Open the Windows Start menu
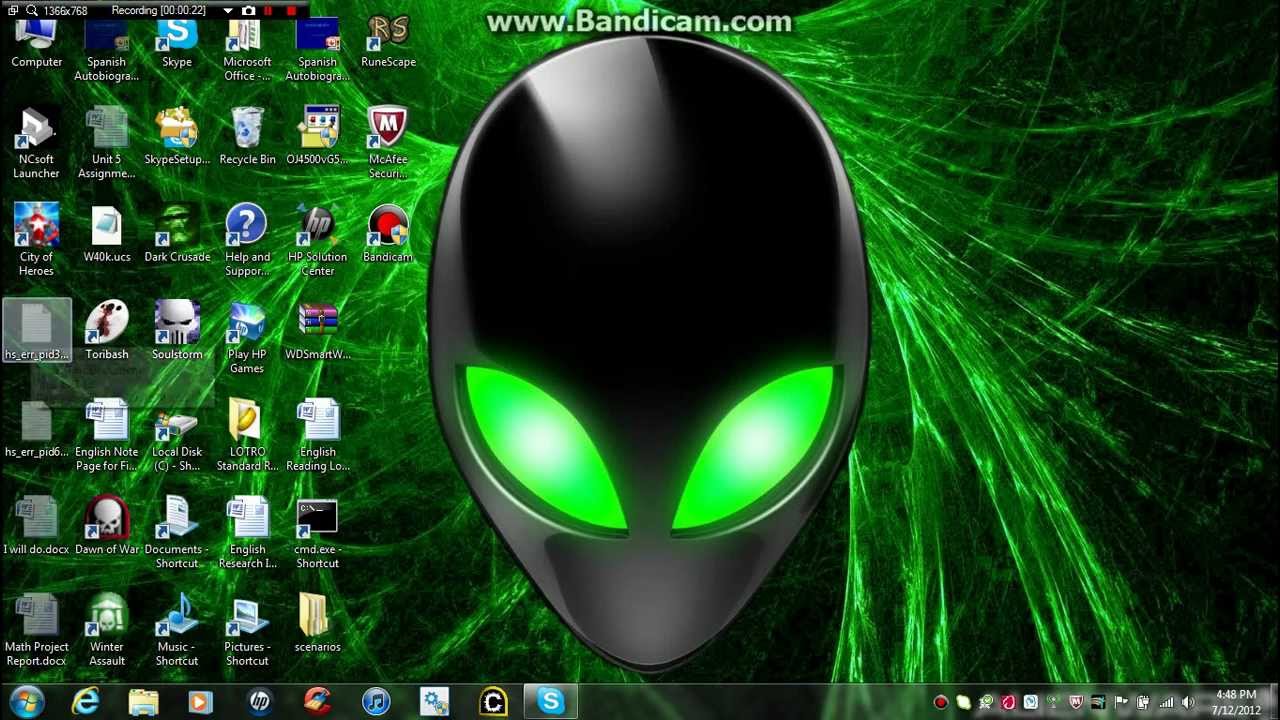Image resolution: width=1280 pixels, height=720 pixels. 27,702
